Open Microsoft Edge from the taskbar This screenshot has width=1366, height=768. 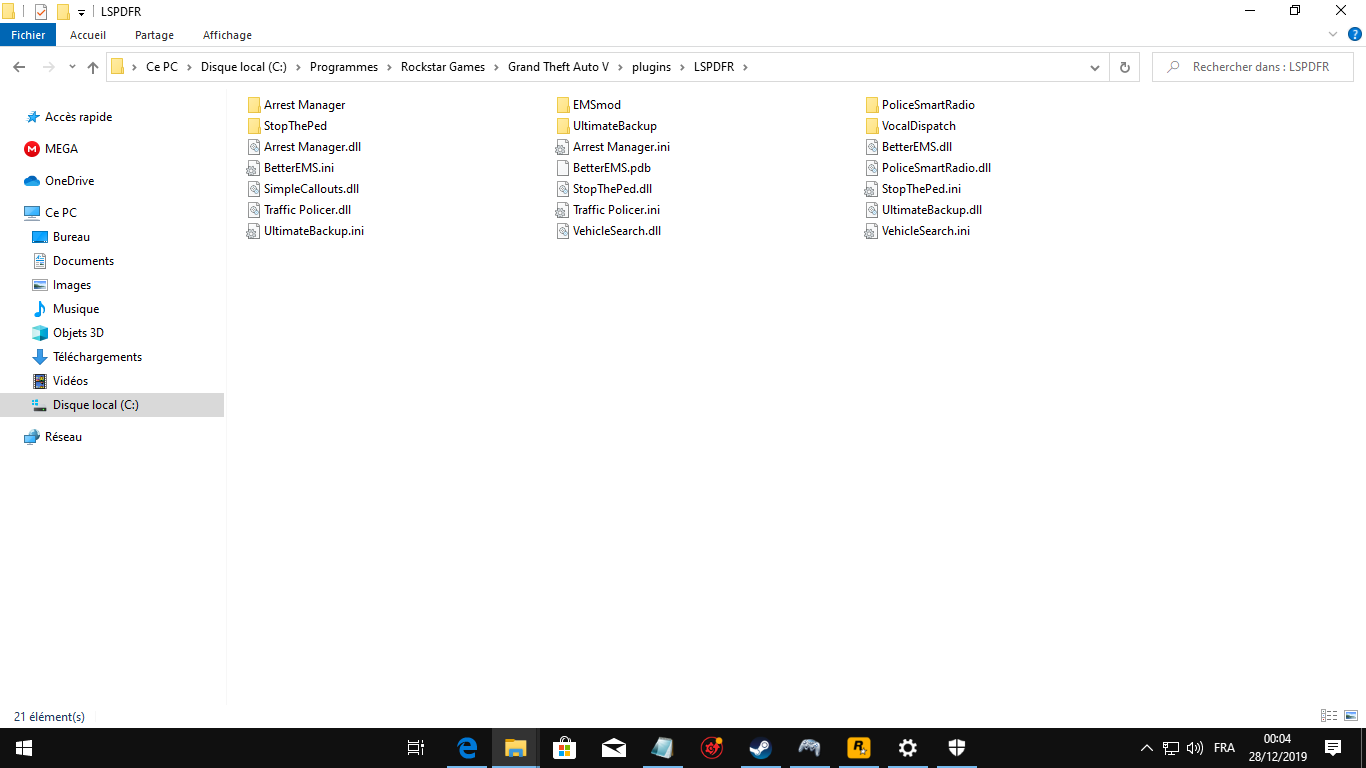pyautogui.click(x=467, y=748)
